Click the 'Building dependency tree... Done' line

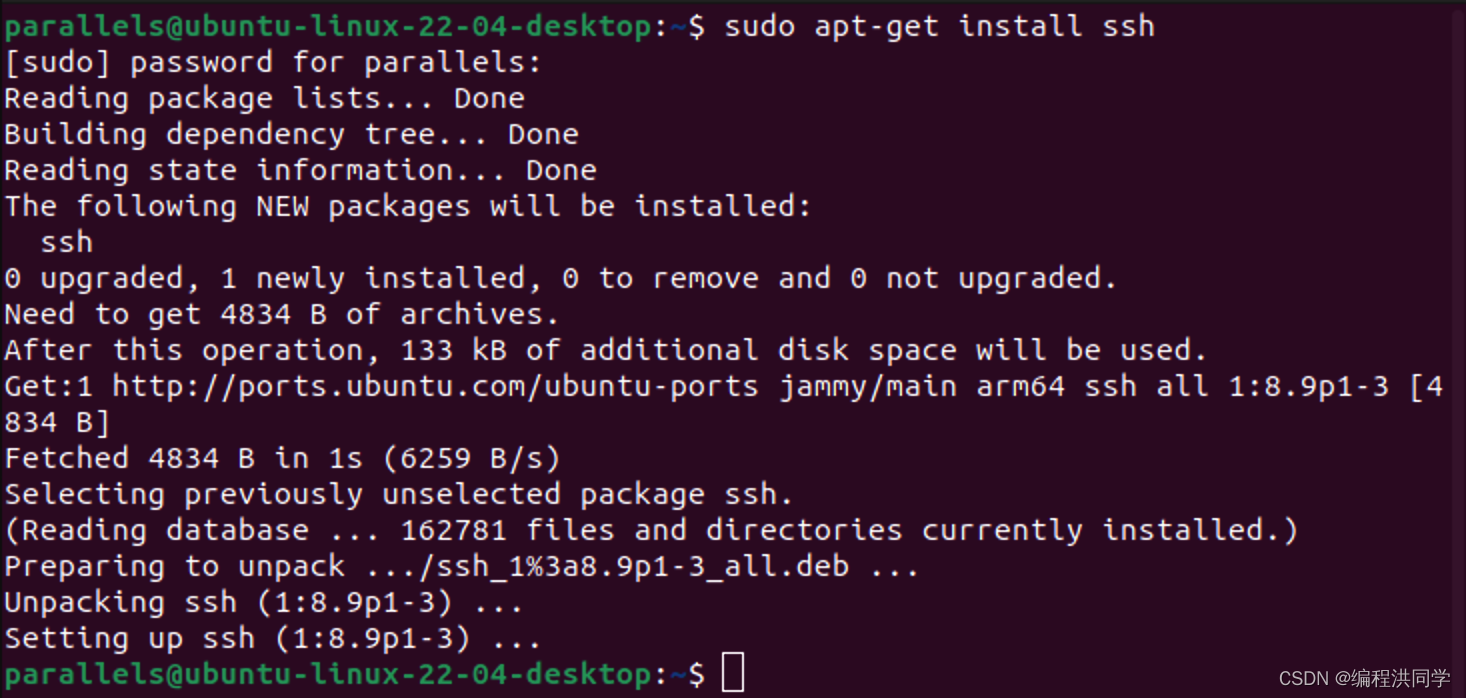[x=291, y=135]
